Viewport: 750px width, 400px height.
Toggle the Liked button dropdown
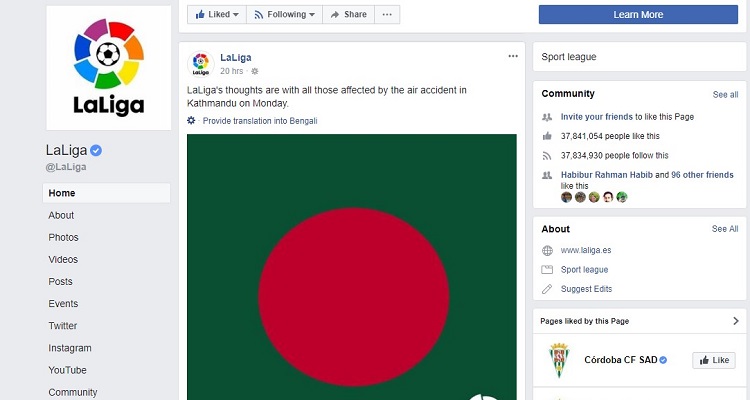[217, 15]
